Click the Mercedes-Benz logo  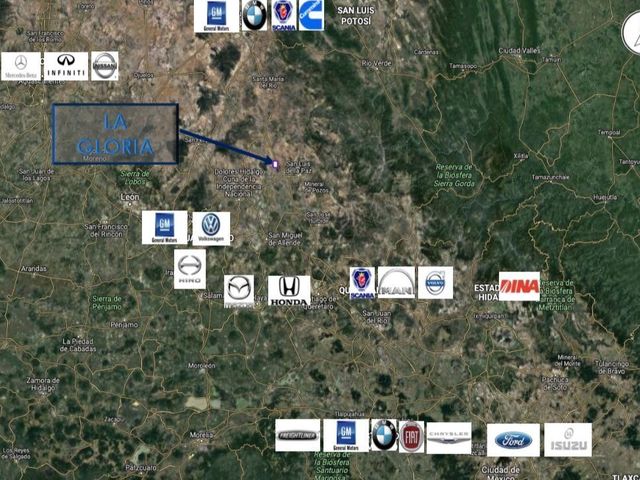pyautogui.click(x=21, y=66)
